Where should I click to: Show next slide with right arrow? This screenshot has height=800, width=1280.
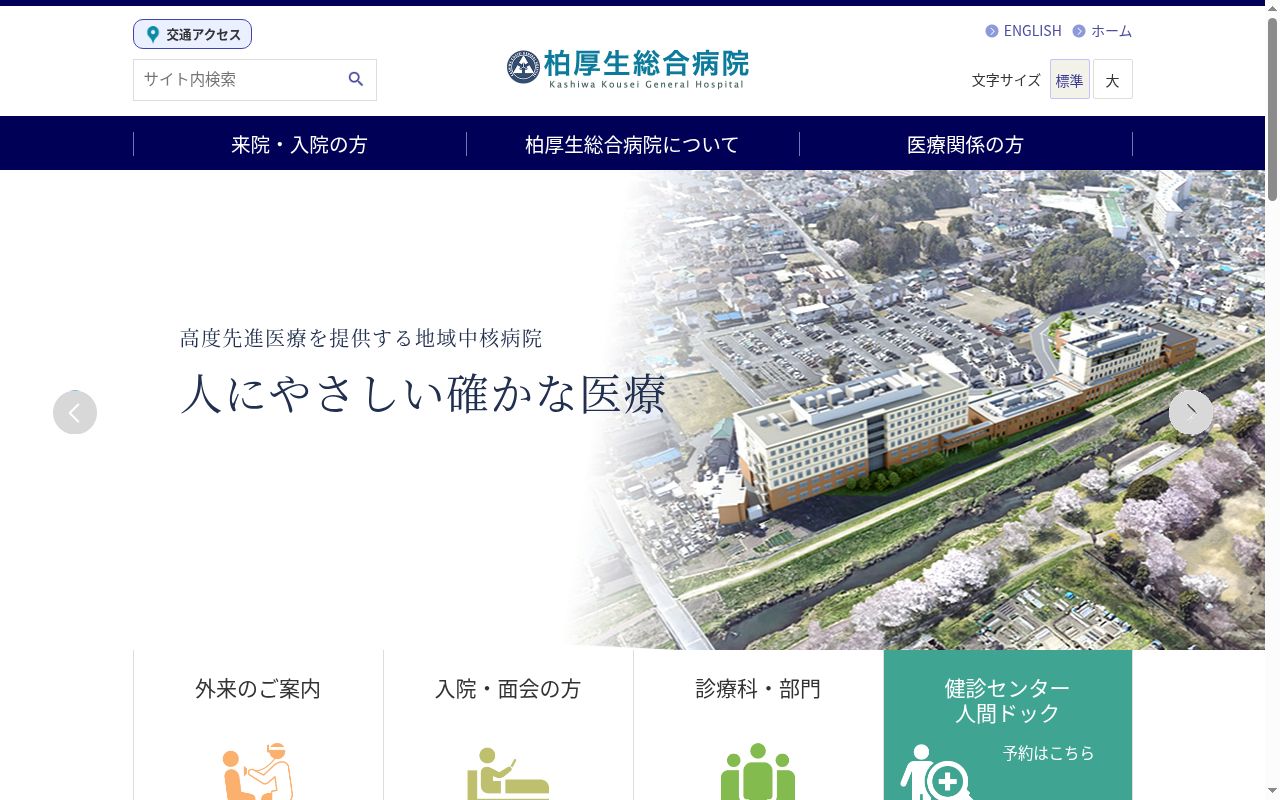[1191, 412]
